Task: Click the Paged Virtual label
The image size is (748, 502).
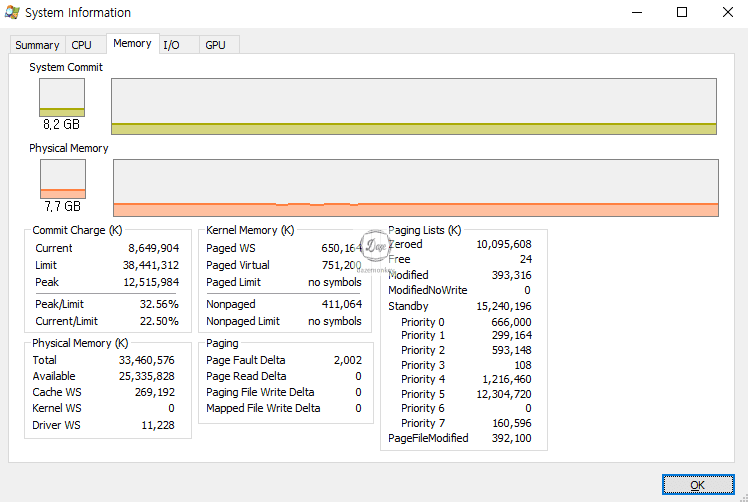Action: [x=238, y=265]
